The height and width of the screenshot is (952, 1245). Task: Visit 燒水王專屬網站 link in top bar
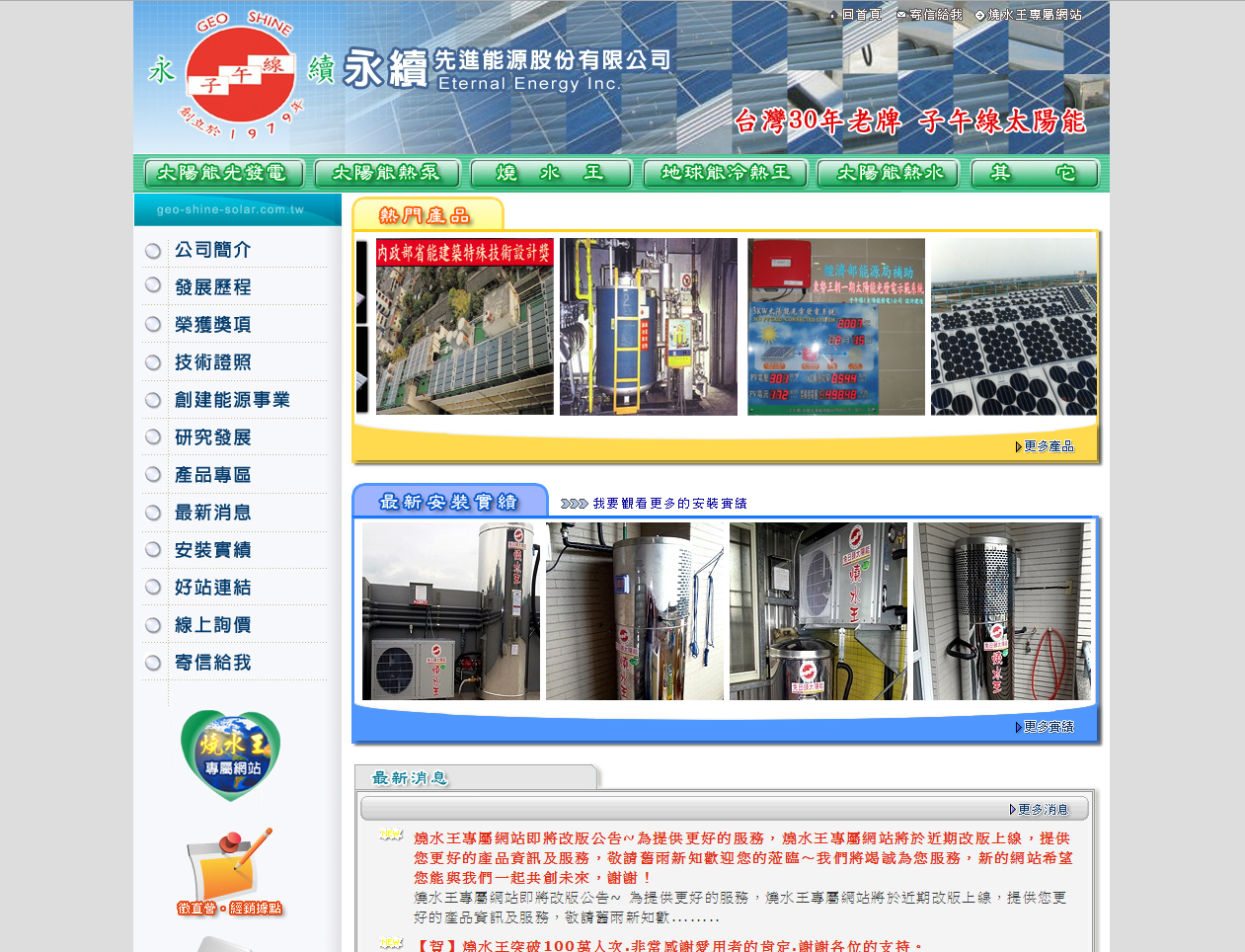1029,15
